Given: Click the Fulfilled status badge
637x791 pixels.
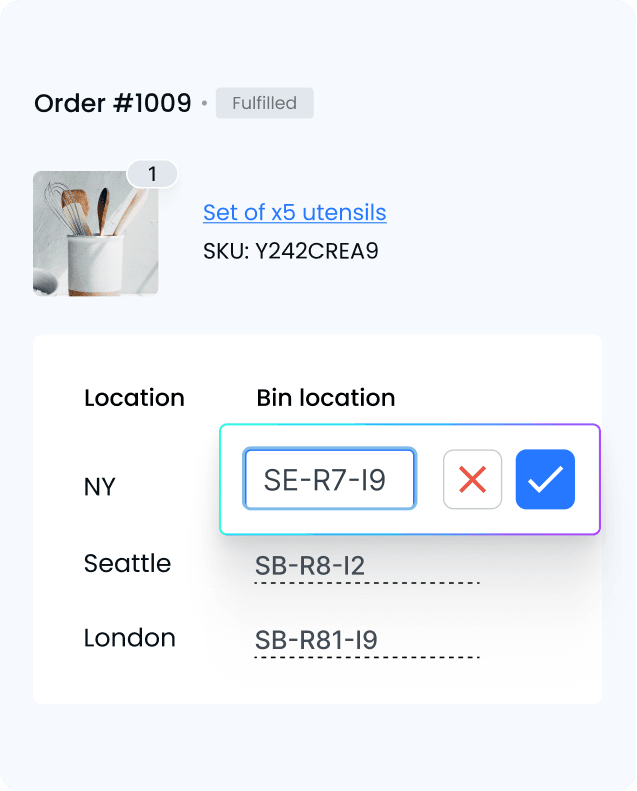Looking at the screenshot, I should (x=264, y=103).
